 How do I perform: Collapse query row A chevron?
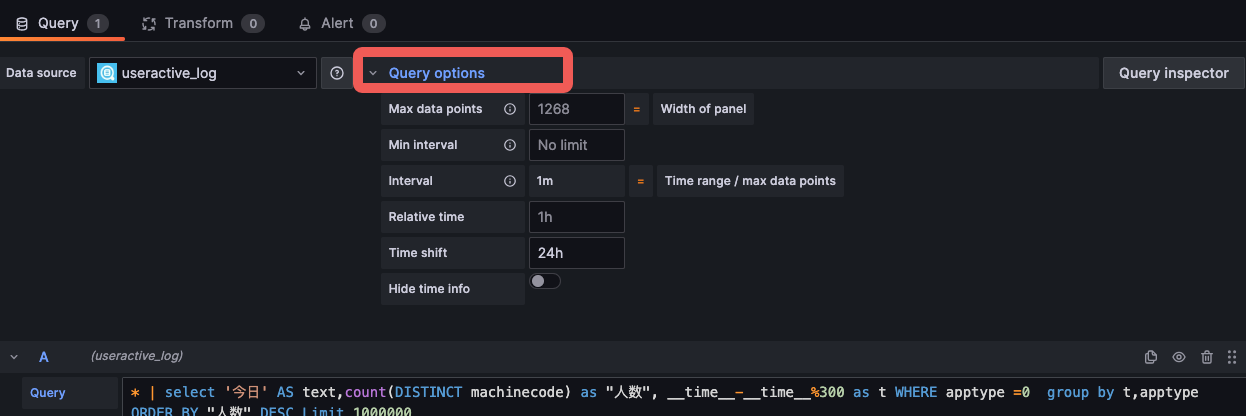coord(14,357)
